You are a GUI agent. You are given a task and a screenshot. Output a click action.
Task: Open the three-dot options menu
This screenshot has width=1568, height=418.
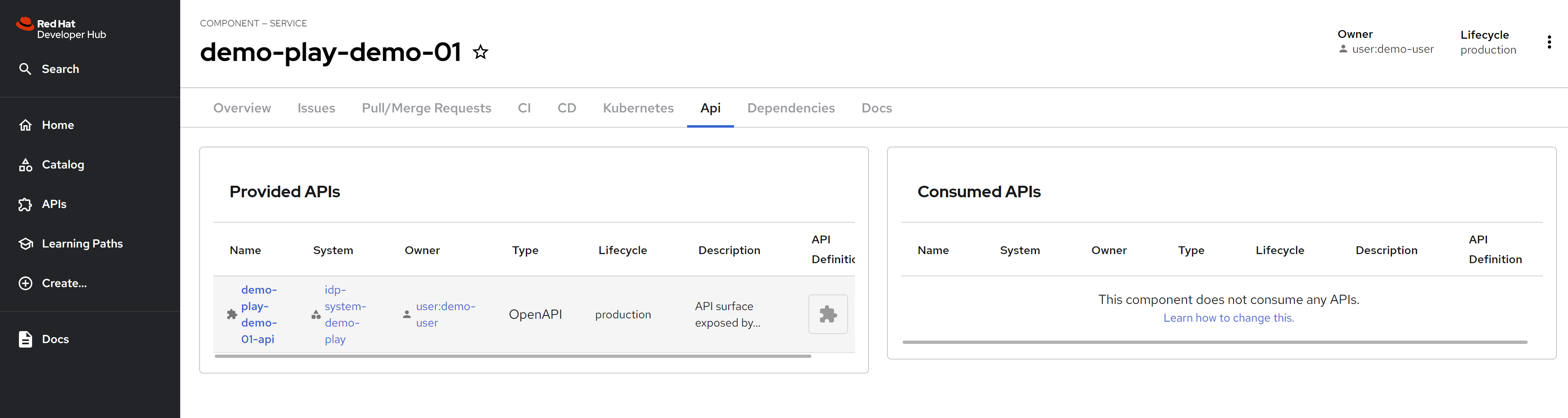(x=1549, y=42)
